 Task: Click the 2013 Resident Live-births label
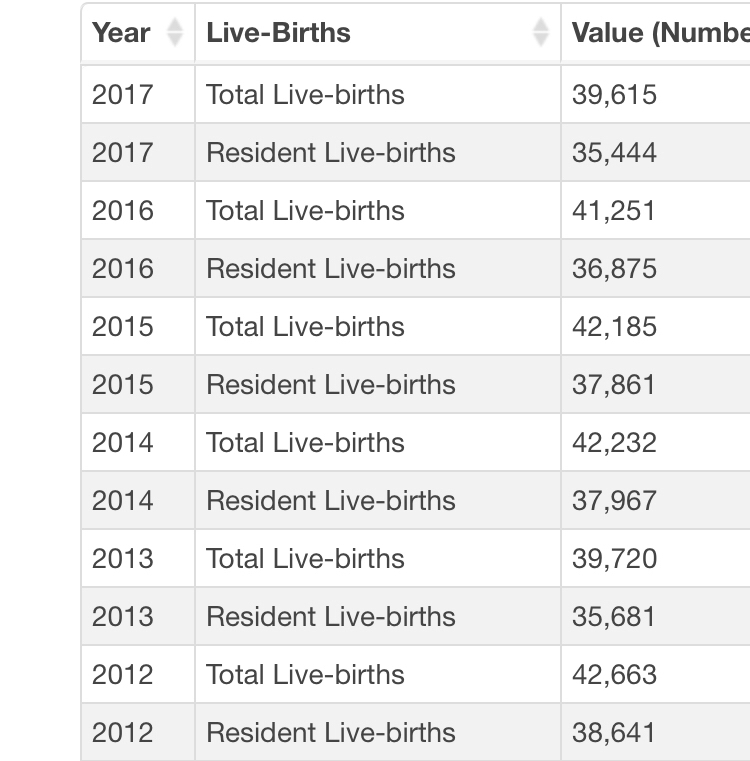tap(330, 617)
